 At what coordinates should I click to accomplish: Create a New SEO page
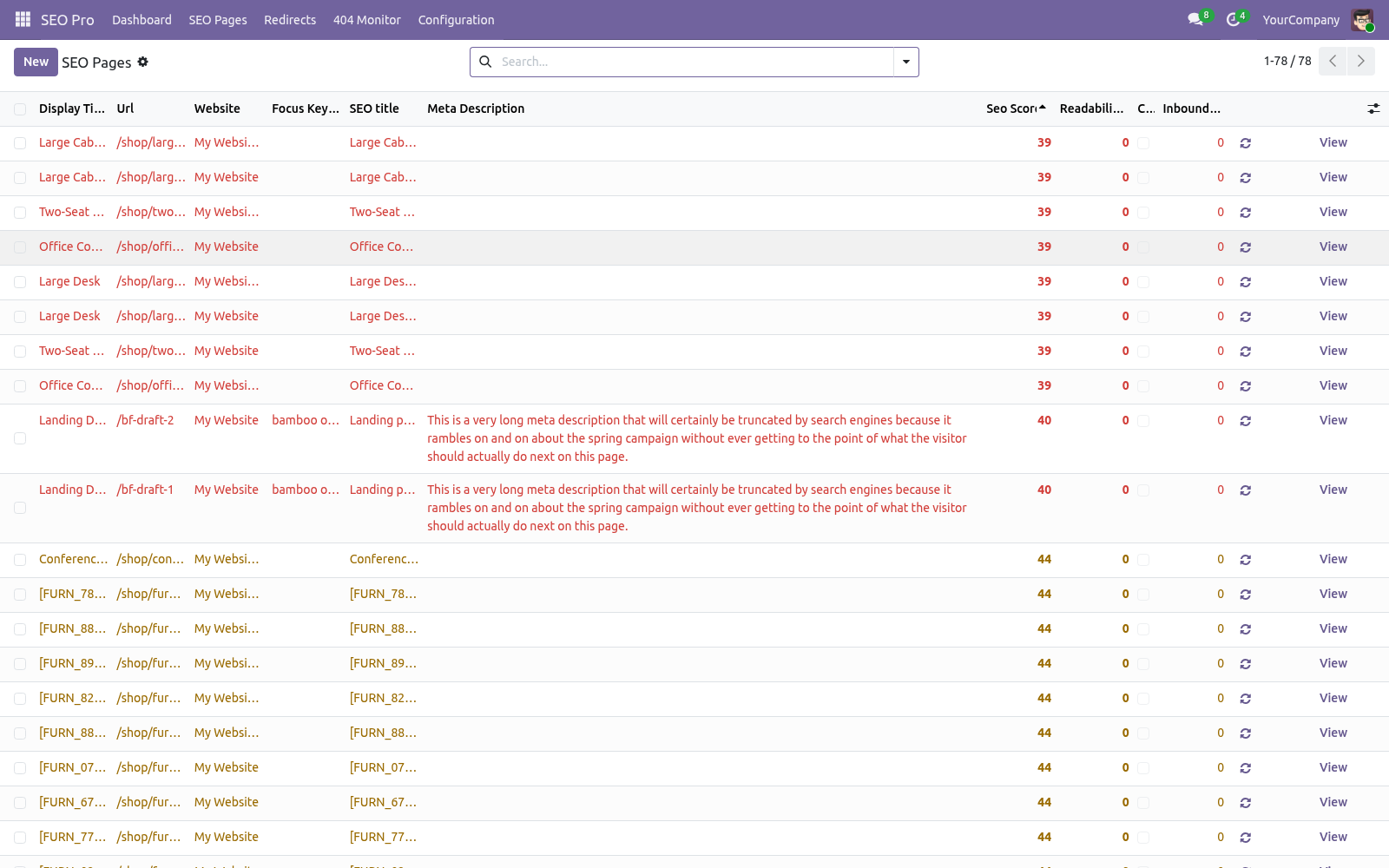coord(36,62)
